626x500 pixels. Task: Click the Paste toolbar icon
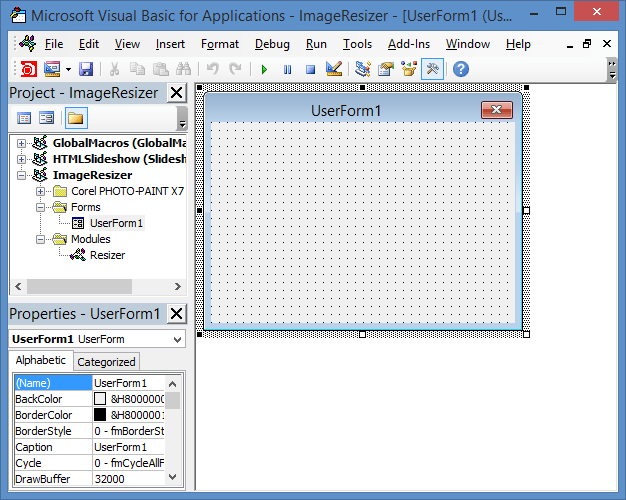click(x=160, y=69)
